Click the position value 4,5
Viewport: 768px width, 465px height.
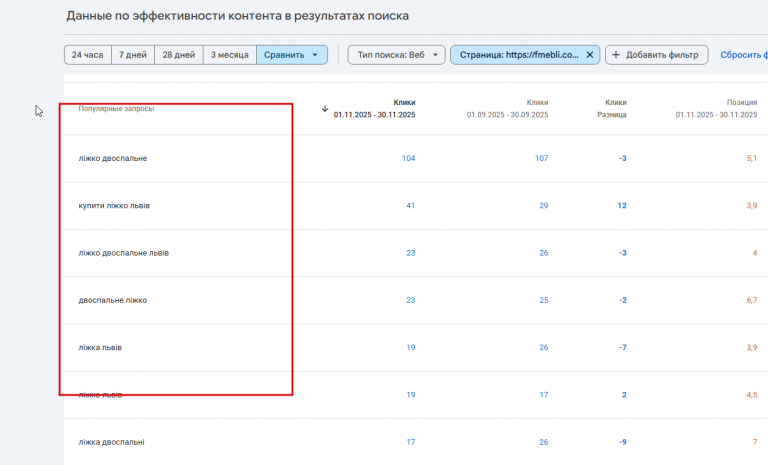(x=752, y=394)
